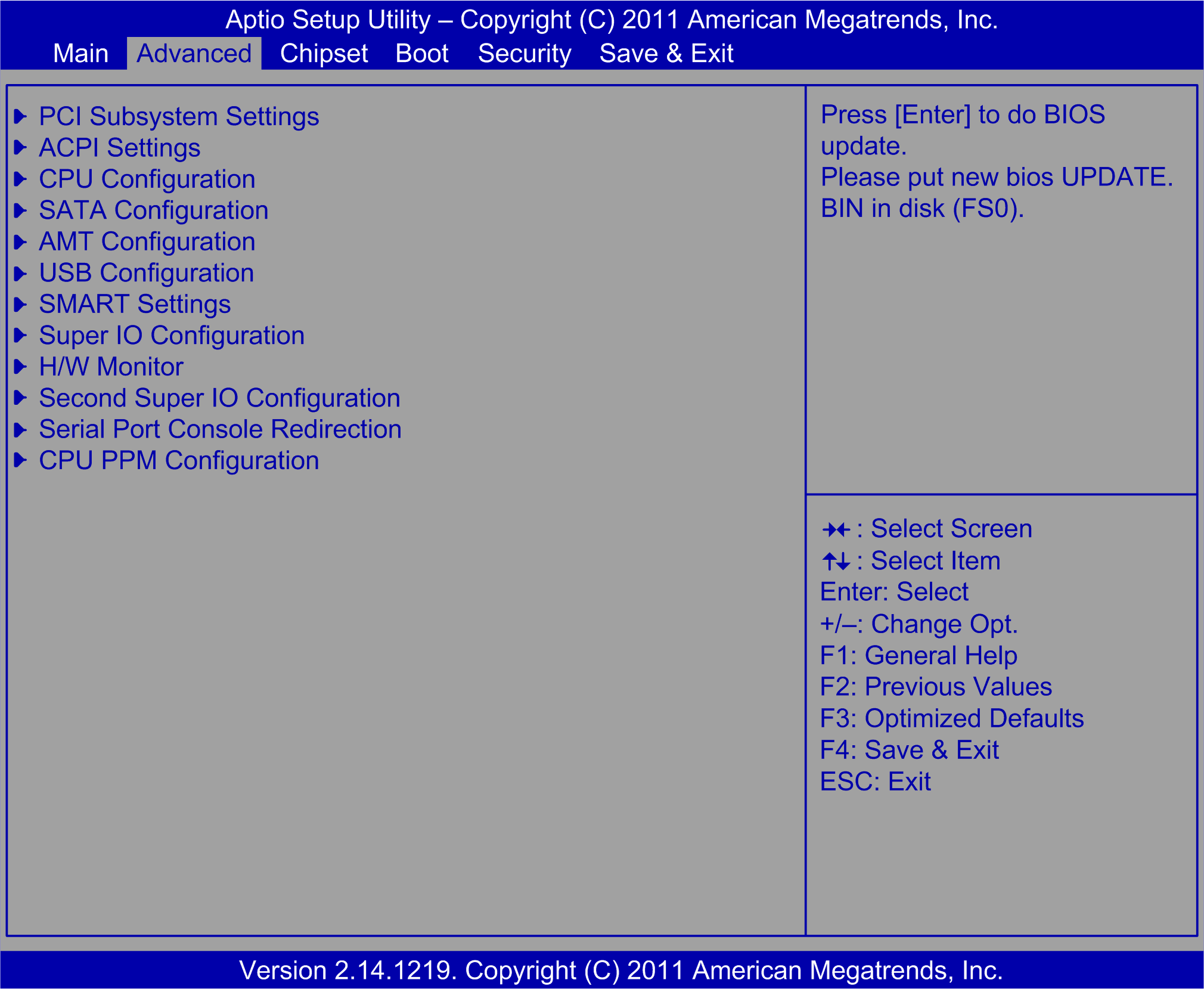Click 'Select Item' help text
The height and width of the screenshot is (989, 1204).
935,561
